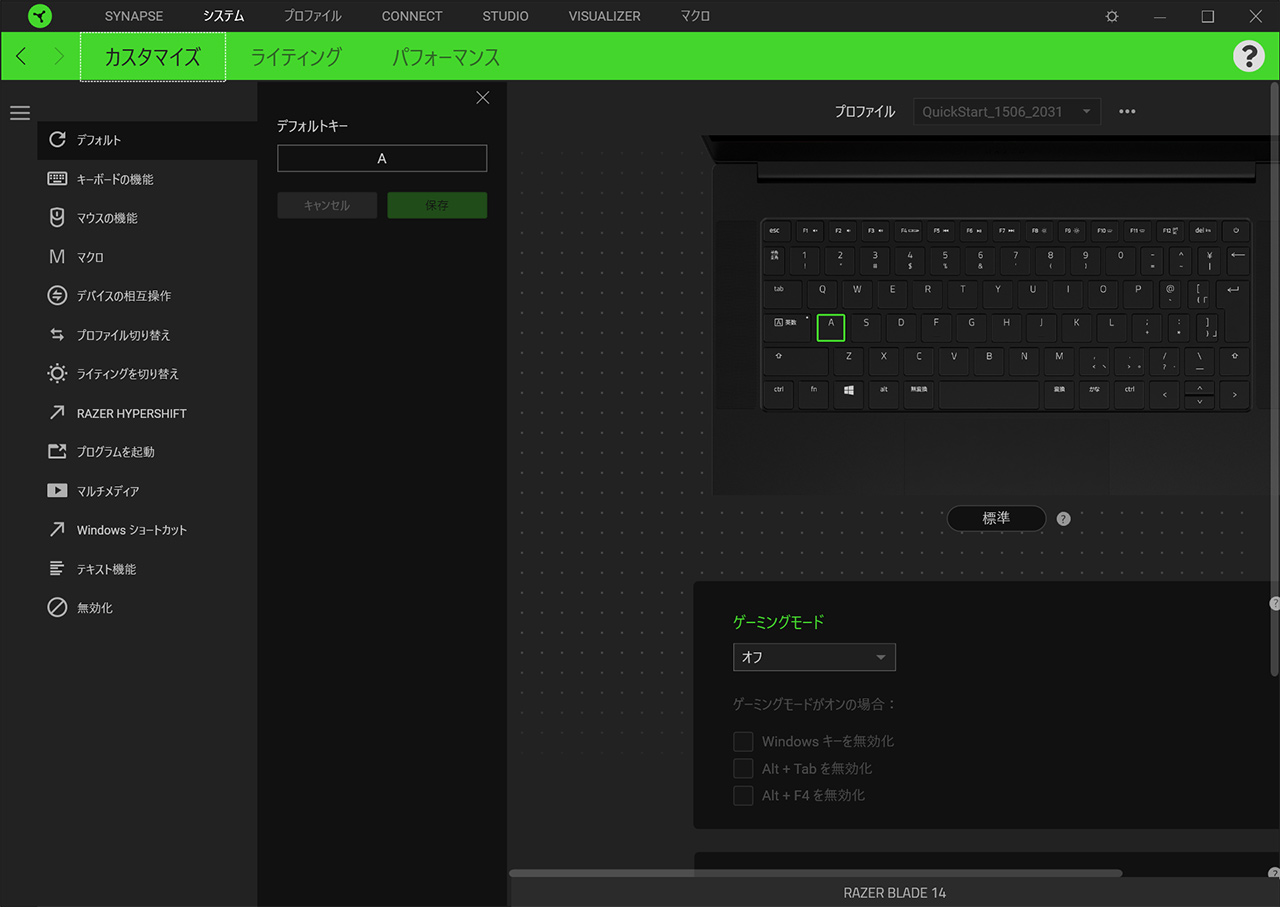Click the 無効化 disable icon
Viewport: 1280px width, 907px height.
click(57, 608)
